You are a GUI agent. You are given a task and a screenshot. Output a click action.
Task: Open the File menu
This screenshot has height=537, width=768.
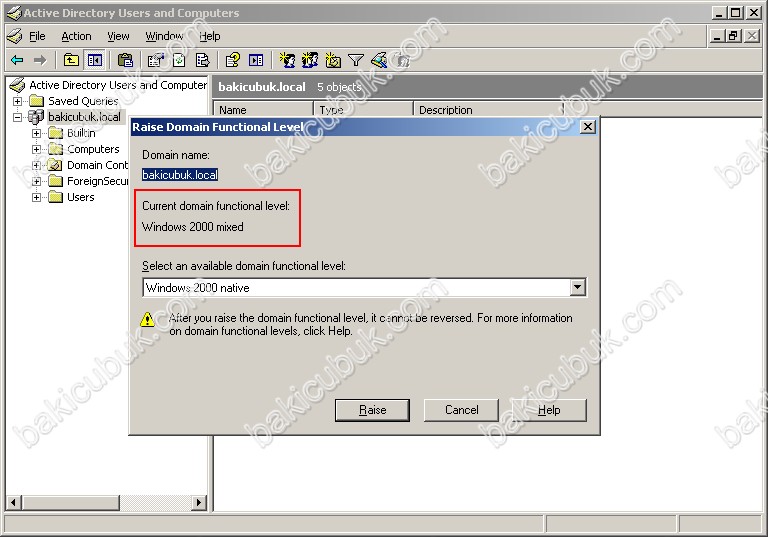(x=37, y=36)
